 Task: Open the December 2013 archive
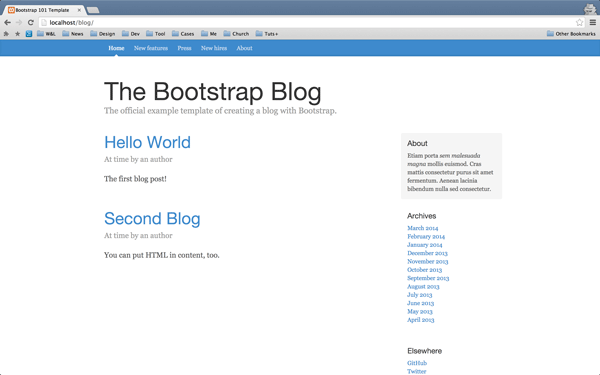pyautogui.click(x=427, y=253)
